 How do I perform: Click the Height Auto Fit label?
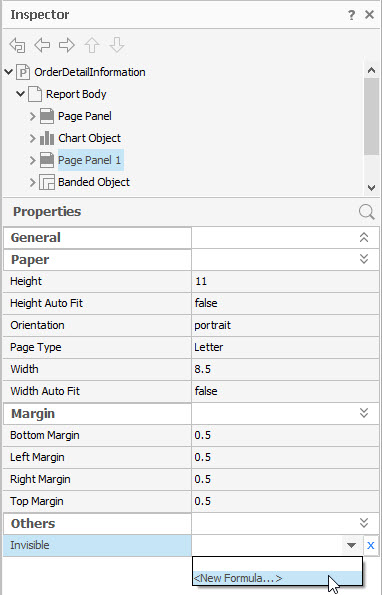[46, 303]
